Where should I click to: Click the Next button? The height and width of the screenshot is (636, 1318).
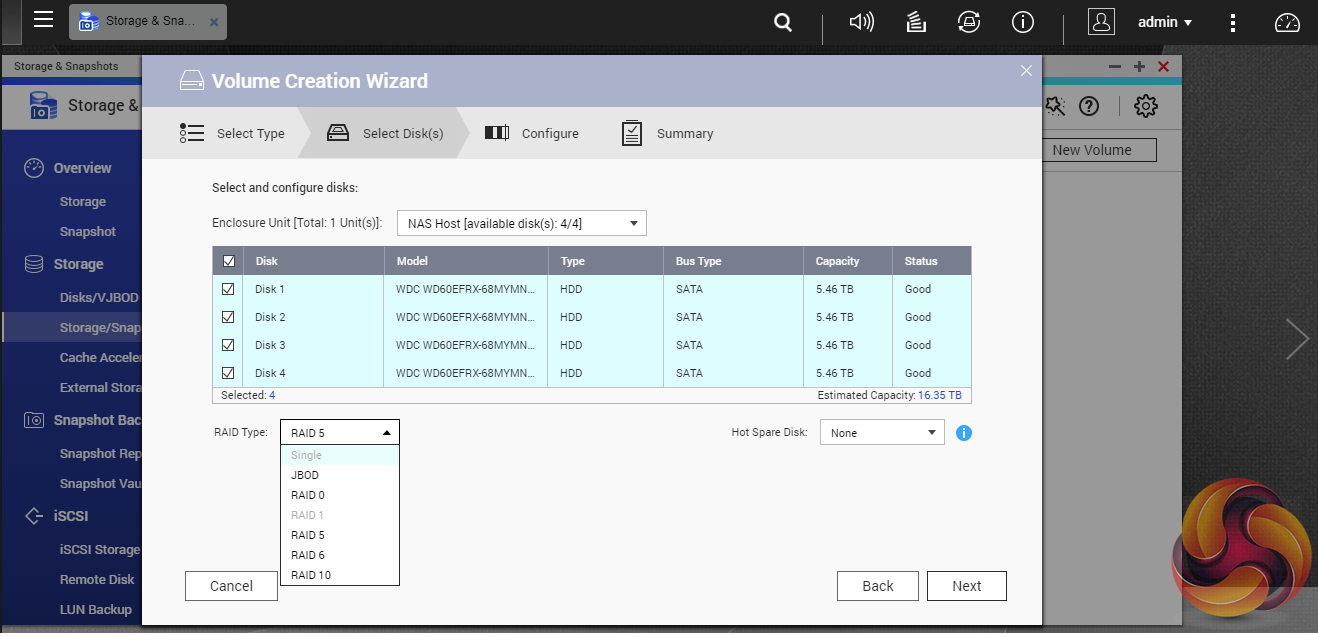click(x=966, y=586)
